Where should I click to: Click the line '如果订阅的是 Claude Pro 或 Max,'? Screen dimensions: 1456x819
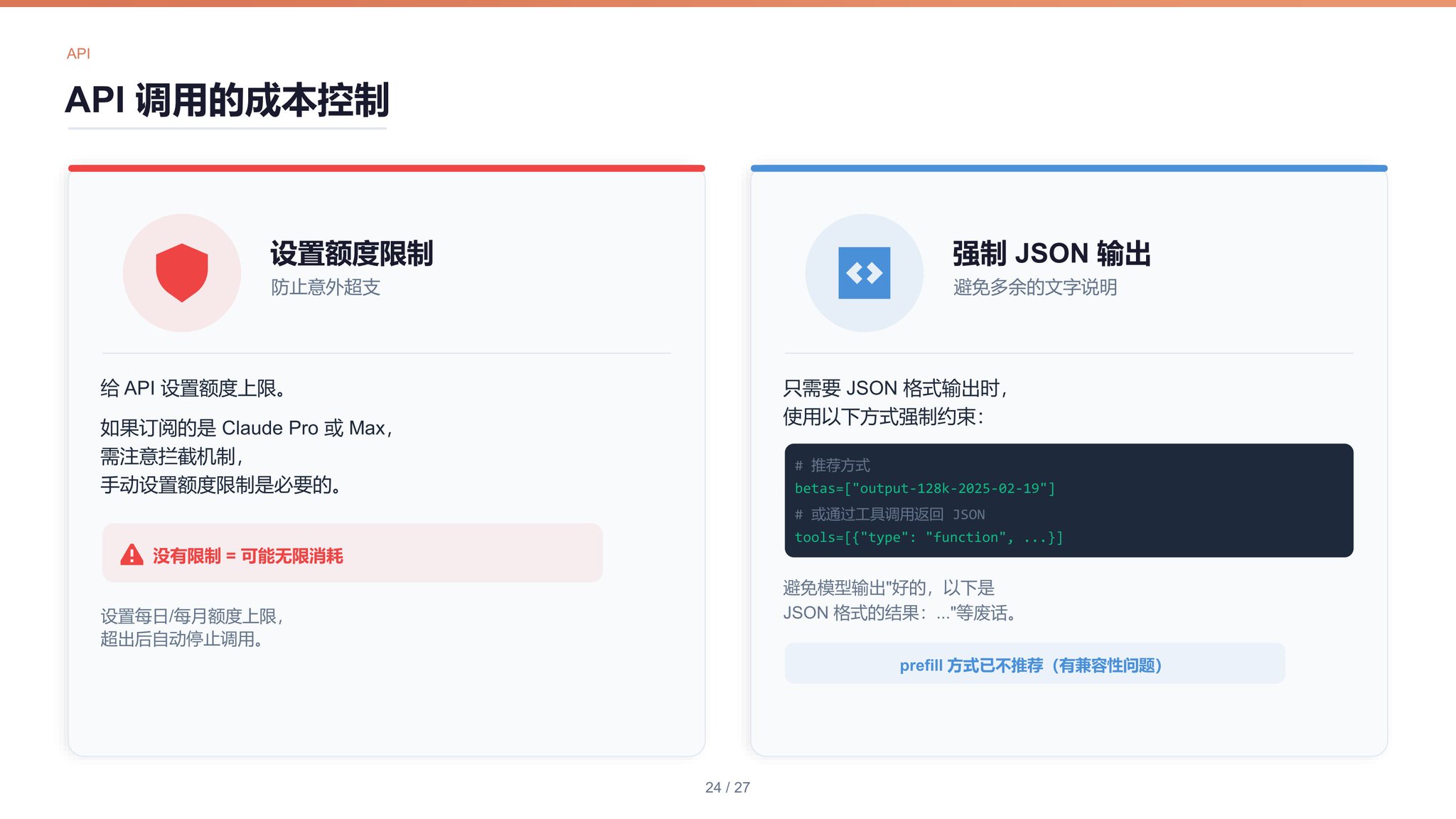[246, 428]
